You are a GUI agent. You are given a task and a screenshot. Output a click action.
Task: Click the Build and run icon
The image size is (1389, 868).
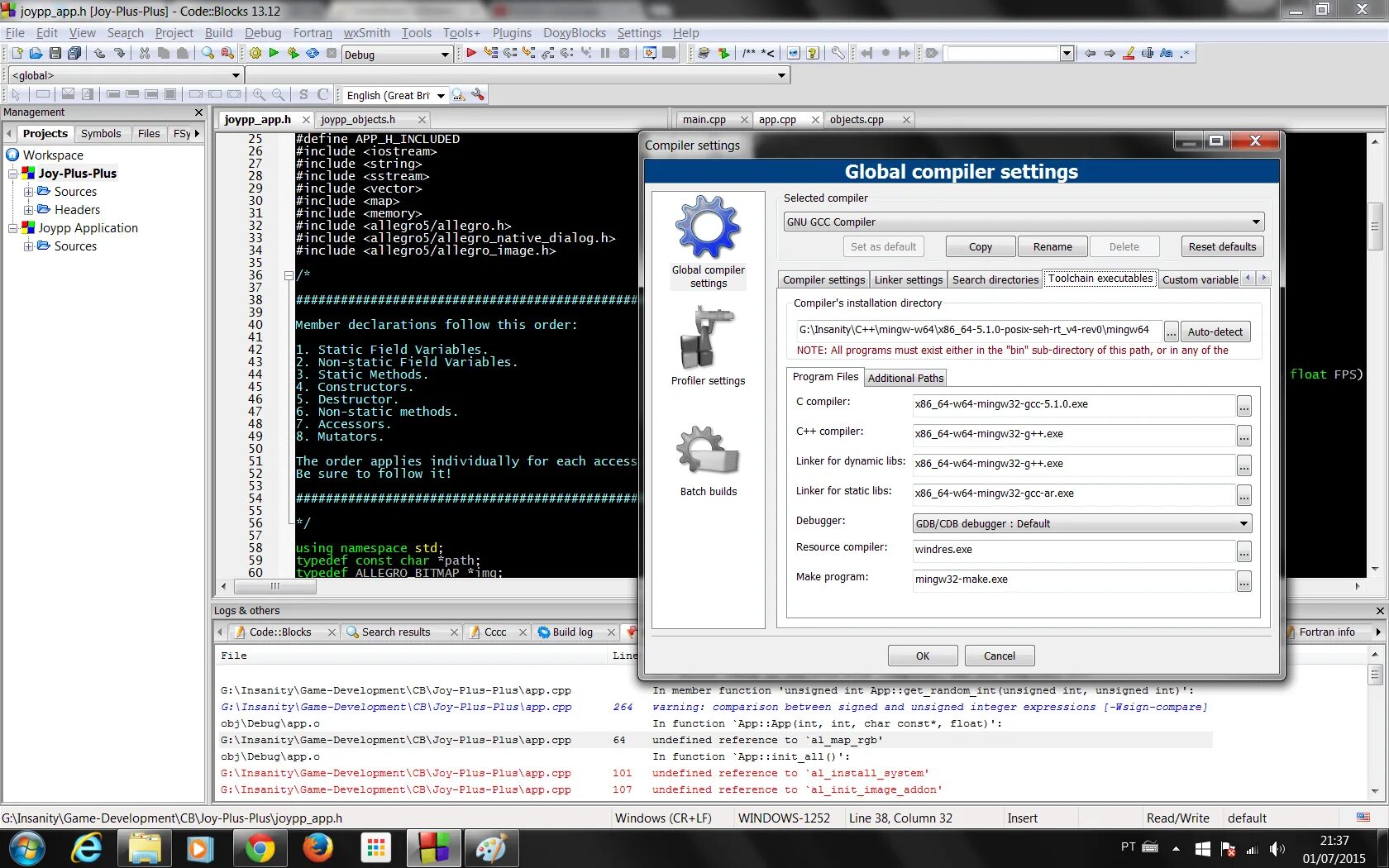click(x=294, y=54)
